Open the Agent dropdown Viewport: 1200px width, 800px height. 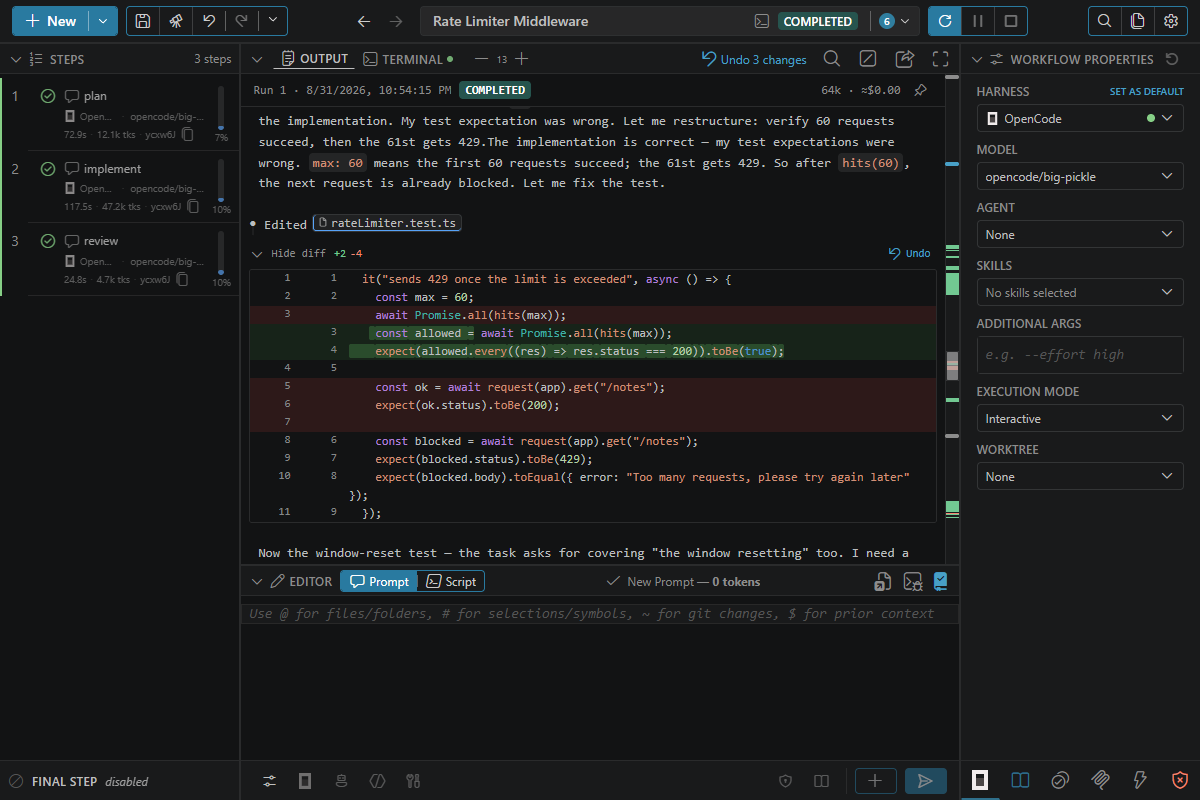click(x=1080, y=234)
